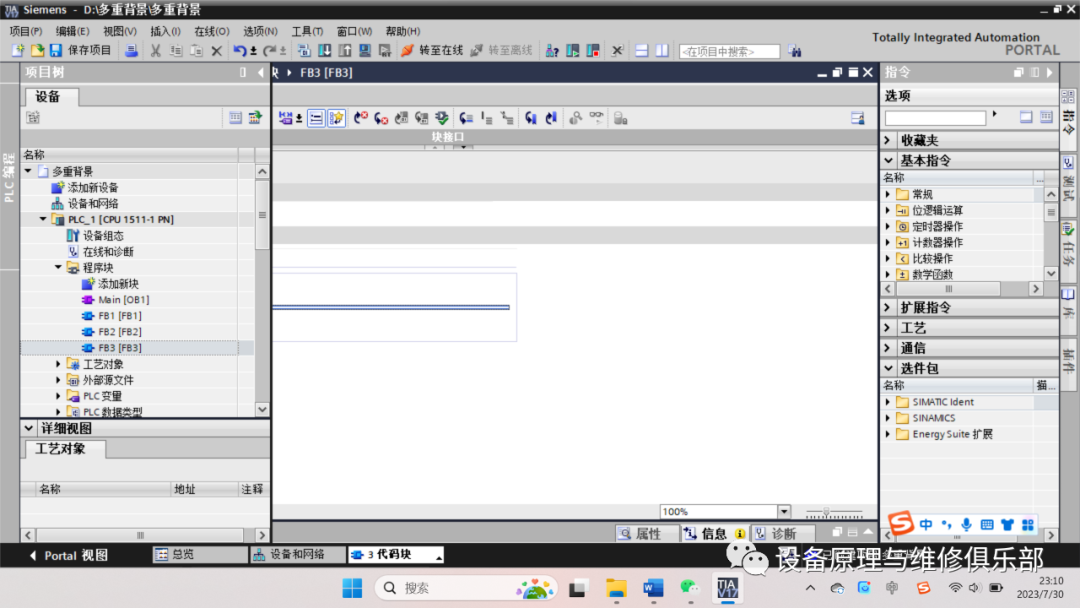The image size is (1080, 608).
Task: Click the download to device icon
Action: 324,50
